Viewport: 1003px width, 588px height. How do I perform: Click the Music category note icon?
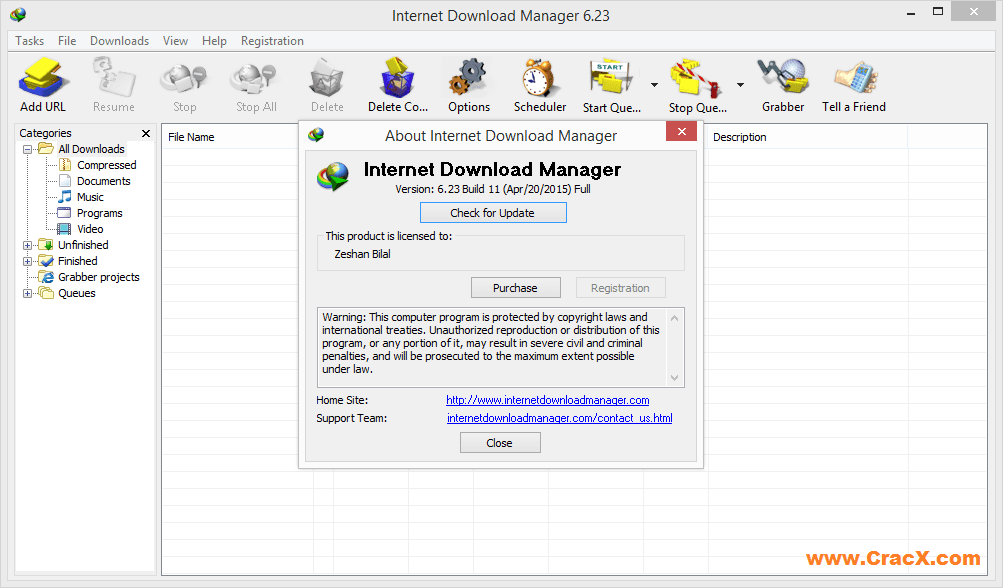pyautogui.click(x=65, y=197)
